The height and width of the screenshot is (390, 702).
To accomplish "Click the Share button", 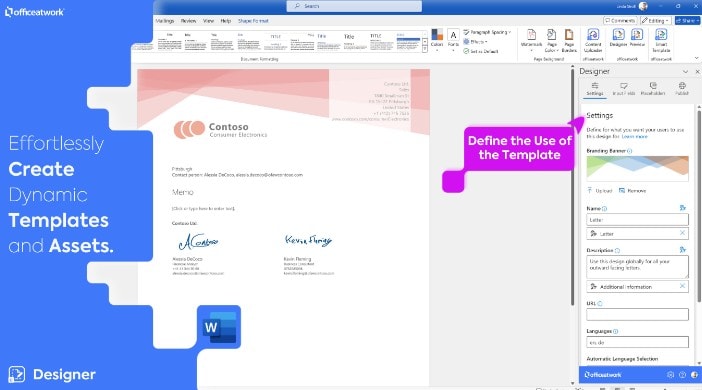I will pyautogui.click(x=687, y=21).
